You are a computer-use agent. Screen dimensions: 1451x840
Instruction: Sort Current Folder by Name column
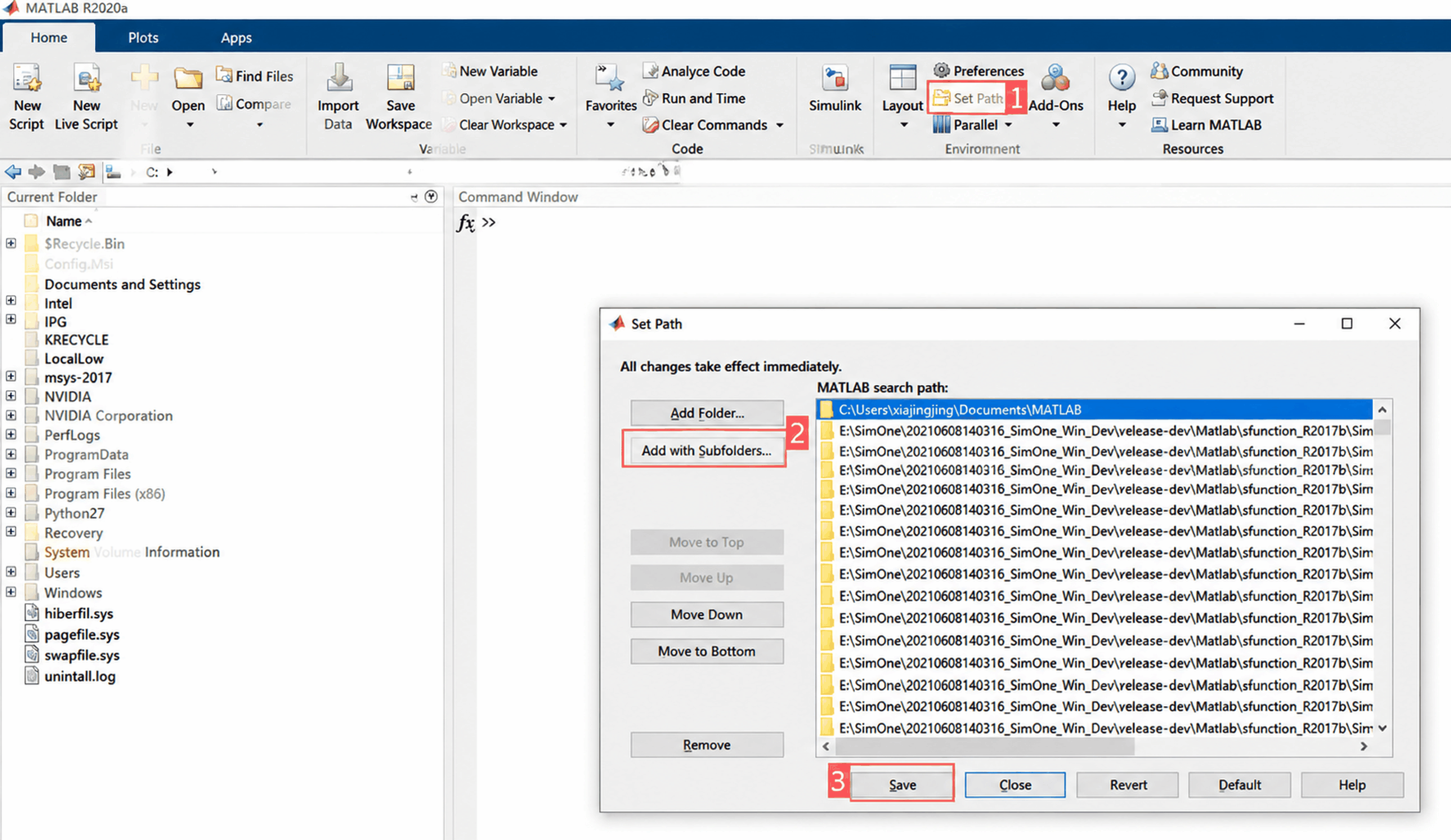click(x=64, y=221)
